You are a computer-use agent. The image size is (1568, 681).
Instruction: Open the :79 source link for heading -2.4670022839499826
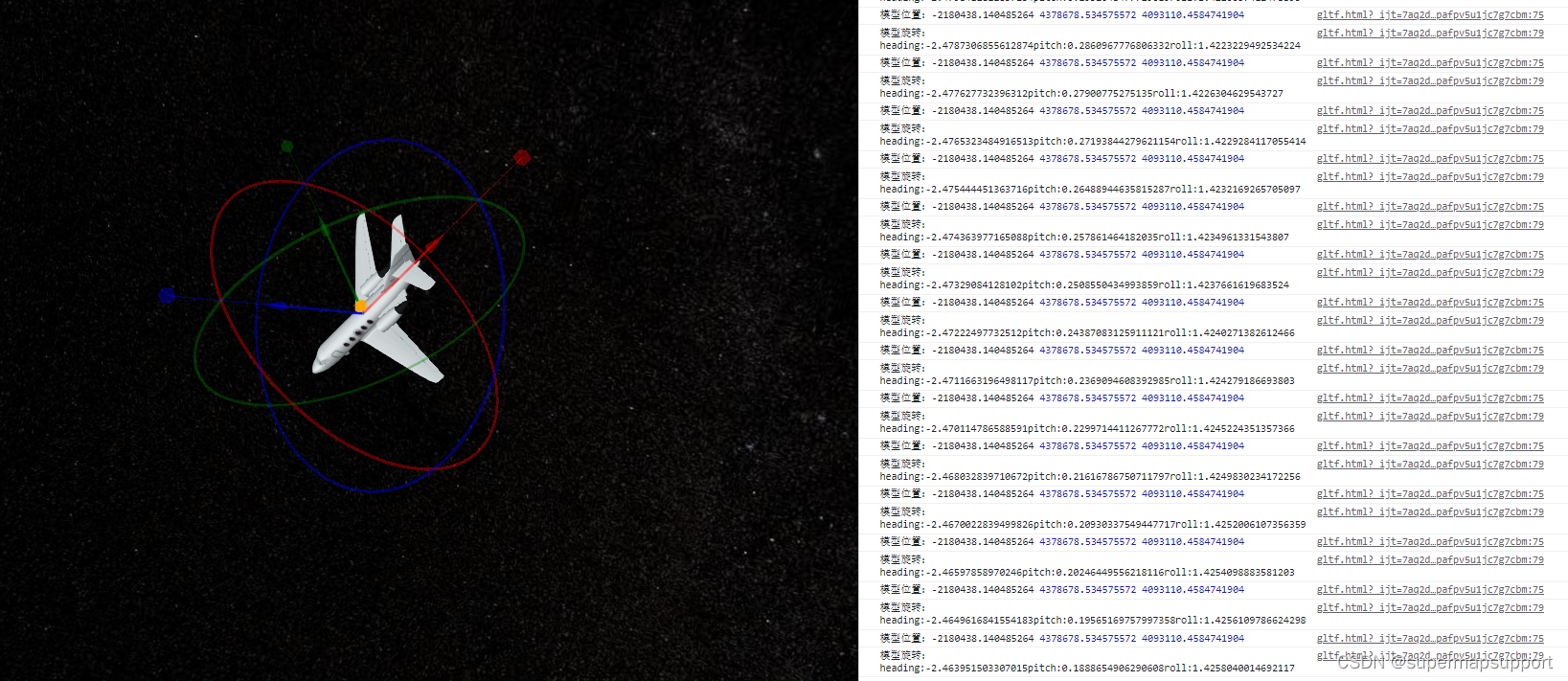point(1429,511)
